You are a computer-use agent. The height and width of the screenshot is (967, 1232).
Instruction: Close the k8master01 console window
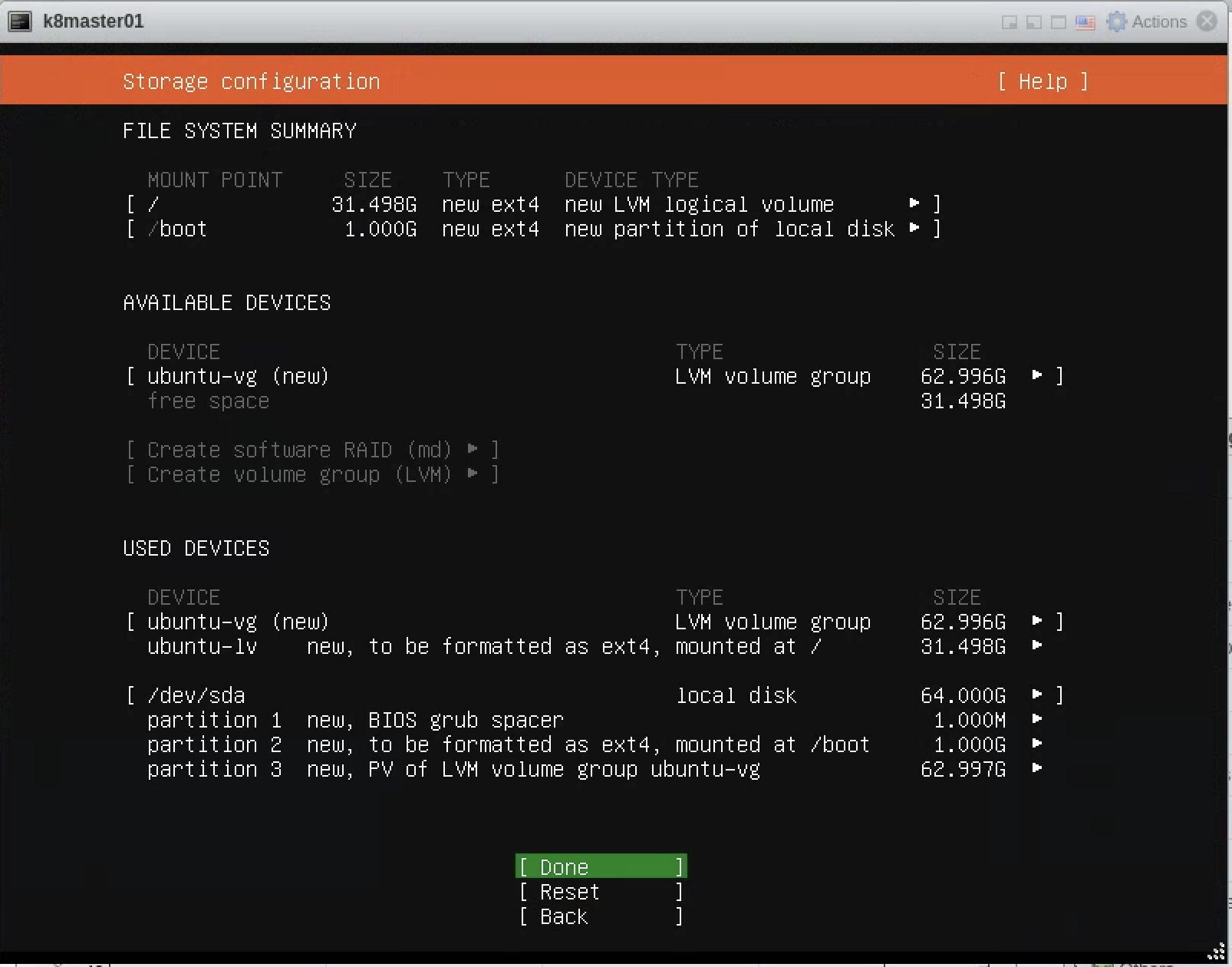point(1207,21)
